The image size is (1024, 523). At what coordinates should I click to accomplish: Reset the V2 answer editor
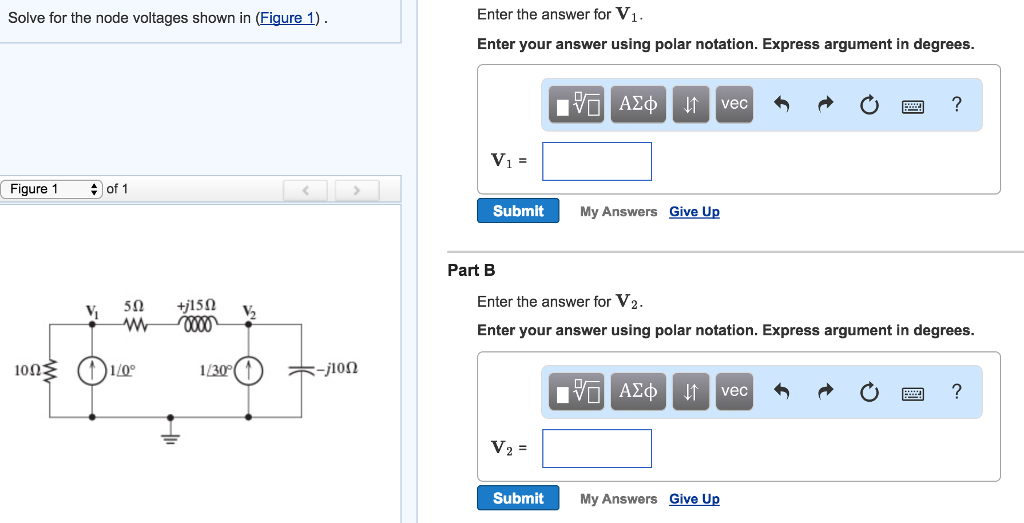pyautogui.click(x=869, y=392)
